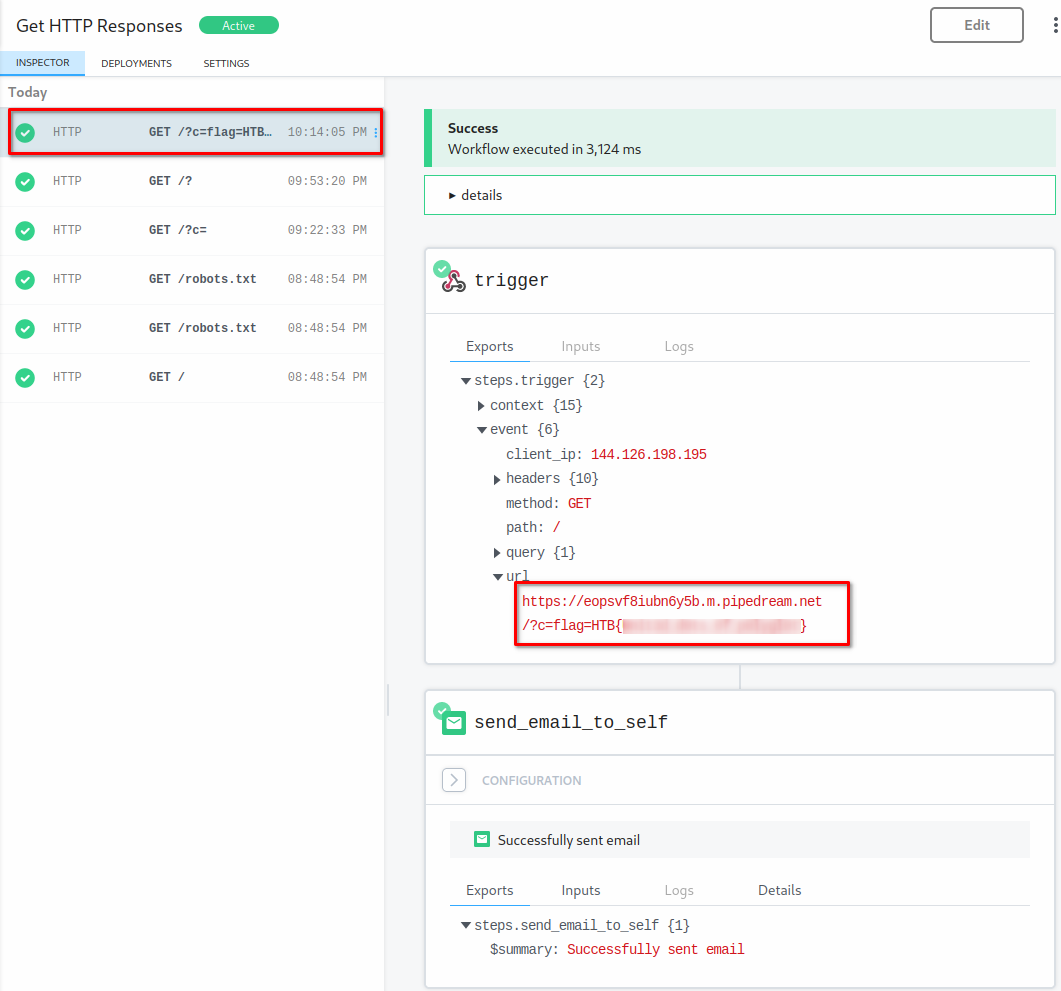This screenshot has width=1061, height=991.
Task: Expand the query {1} node
Action: click(497, 553)
